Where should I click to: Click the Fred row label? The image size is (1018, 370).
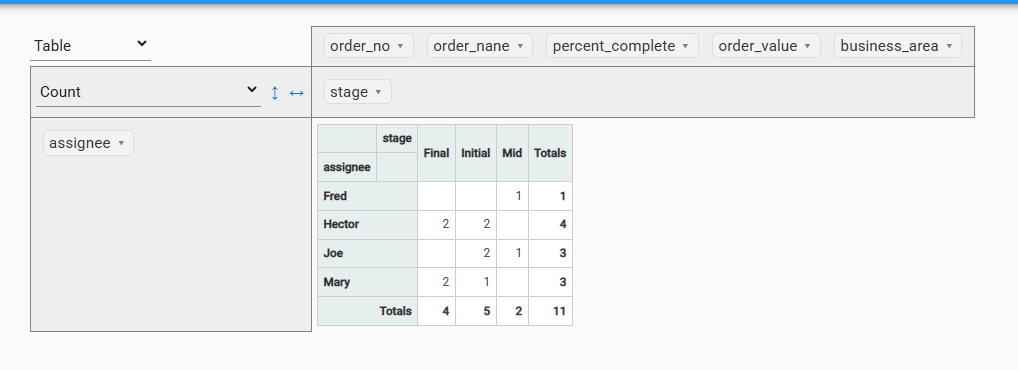pyautogui.click(x=367, y=196)
